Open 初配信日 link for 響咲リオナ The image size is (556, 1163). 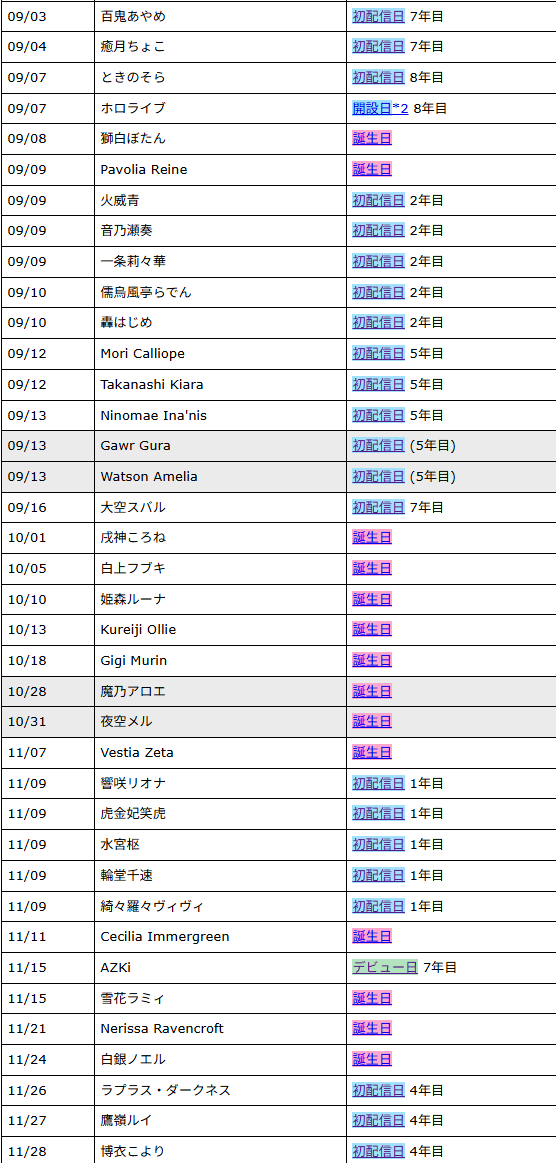pos(378,783)
